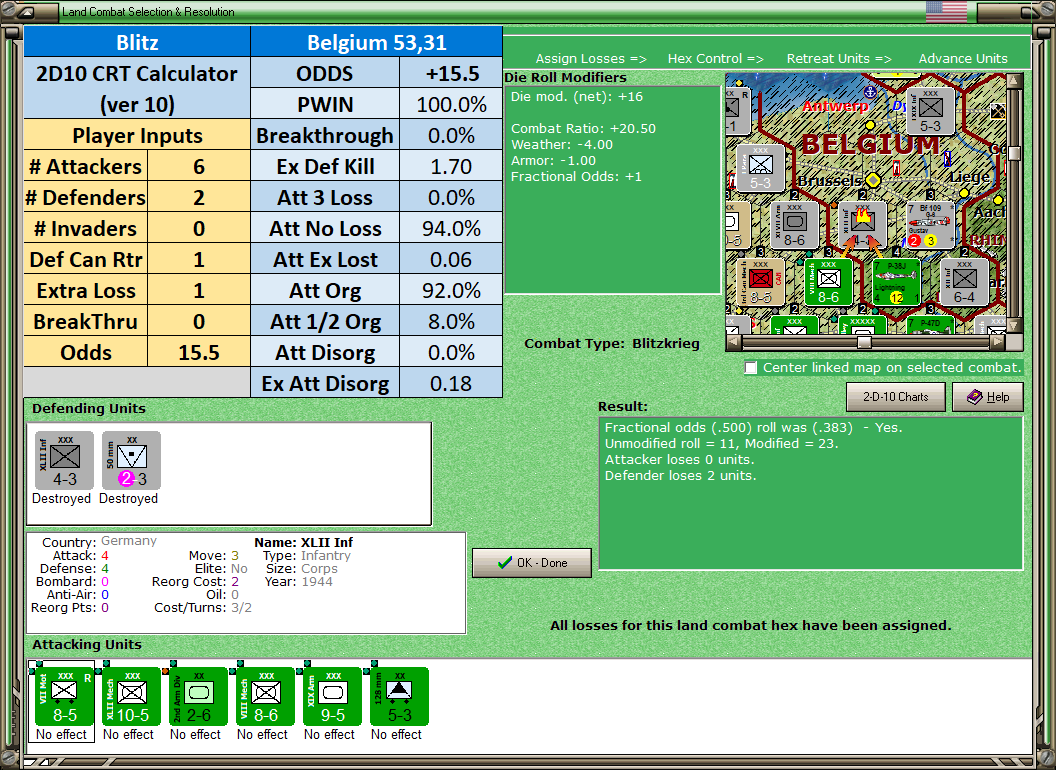
Task: Click the Die mod. (net): +16 line
Action: pyautogui.click(x=576, y=96)
